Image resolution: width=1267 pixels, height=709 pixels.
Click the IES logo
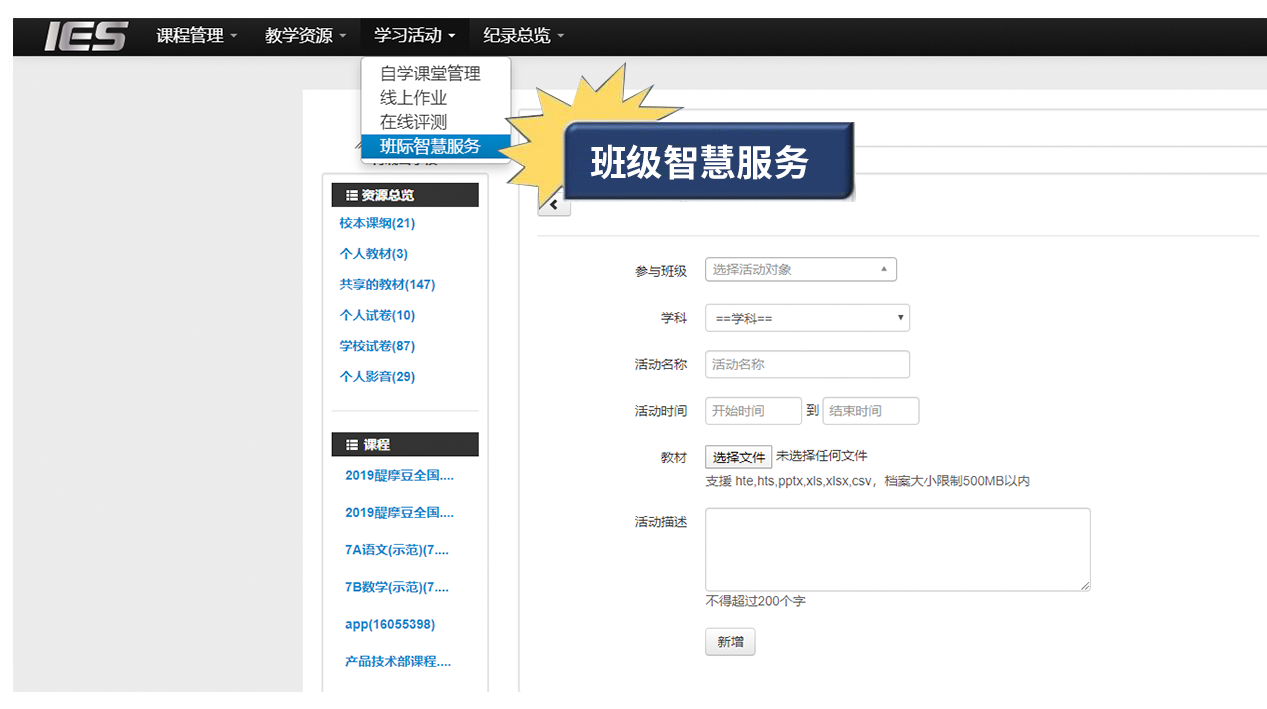point(86,36)
